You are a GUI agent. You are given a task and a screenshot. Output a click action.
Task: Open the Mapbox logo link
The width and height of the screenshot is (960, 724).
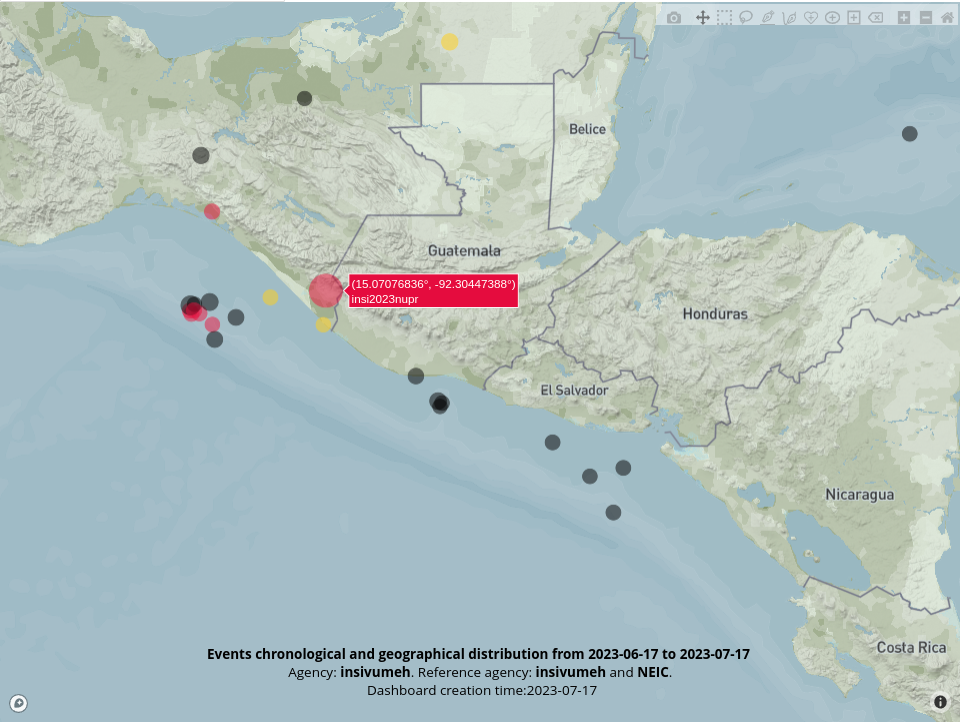(x=18, y=703)
